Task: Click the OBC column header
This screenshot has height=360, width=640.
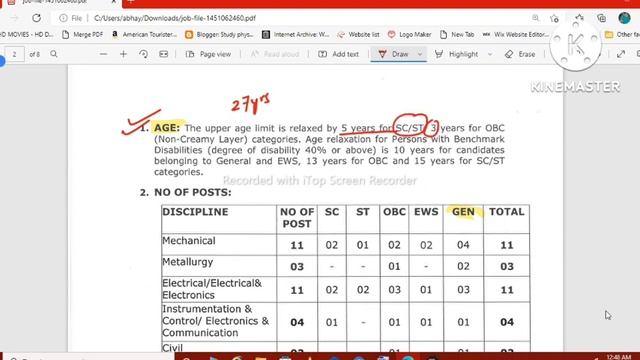Action: pos(394,212)
